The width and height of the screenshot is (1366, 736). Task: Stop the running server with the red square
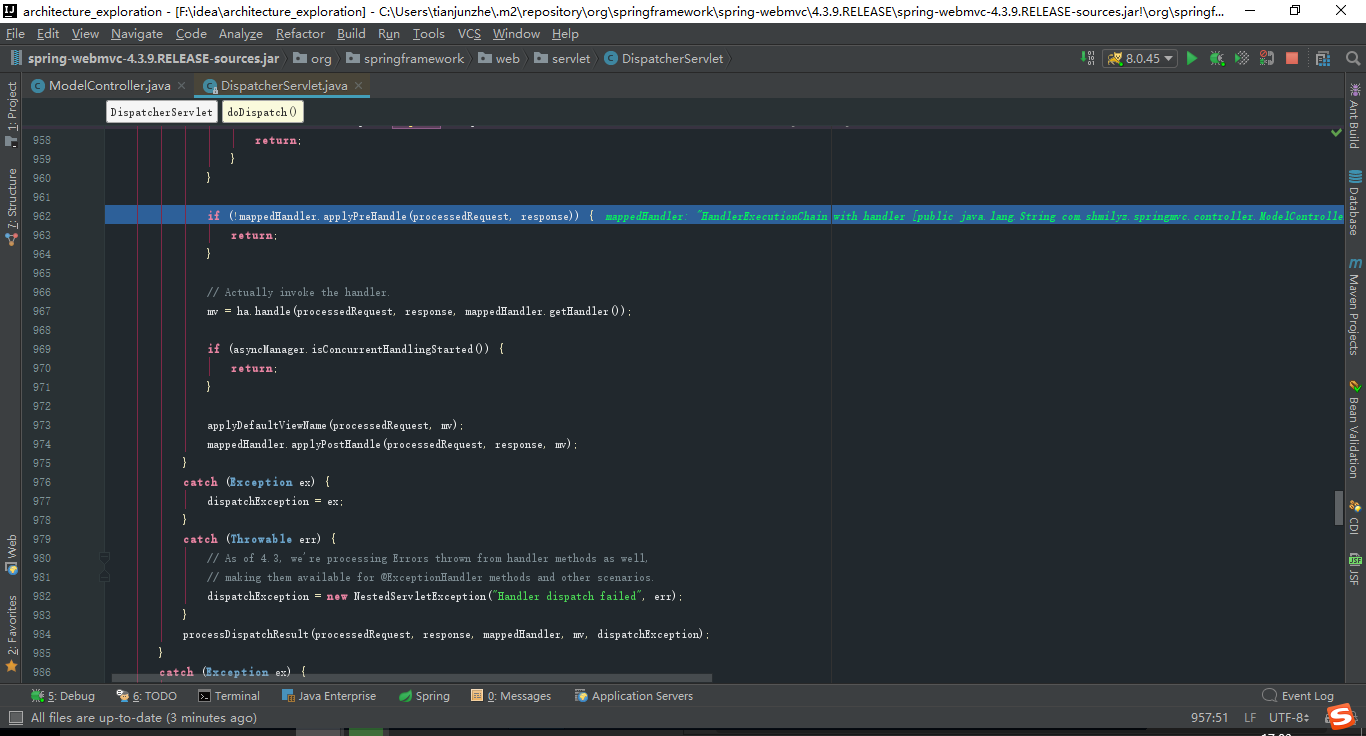pyautogui.click(x=1292, y=58)
